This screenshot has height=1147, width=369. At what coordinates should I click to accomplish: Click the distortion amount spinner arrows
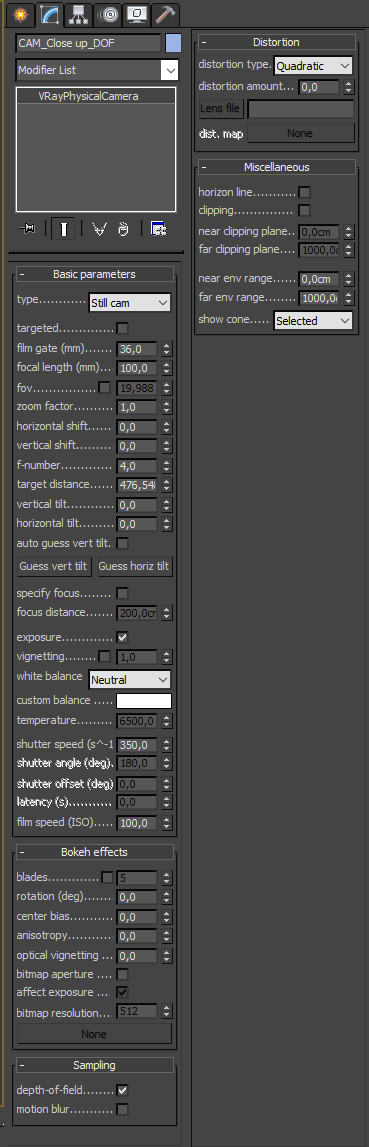click(x=348, y=87)
